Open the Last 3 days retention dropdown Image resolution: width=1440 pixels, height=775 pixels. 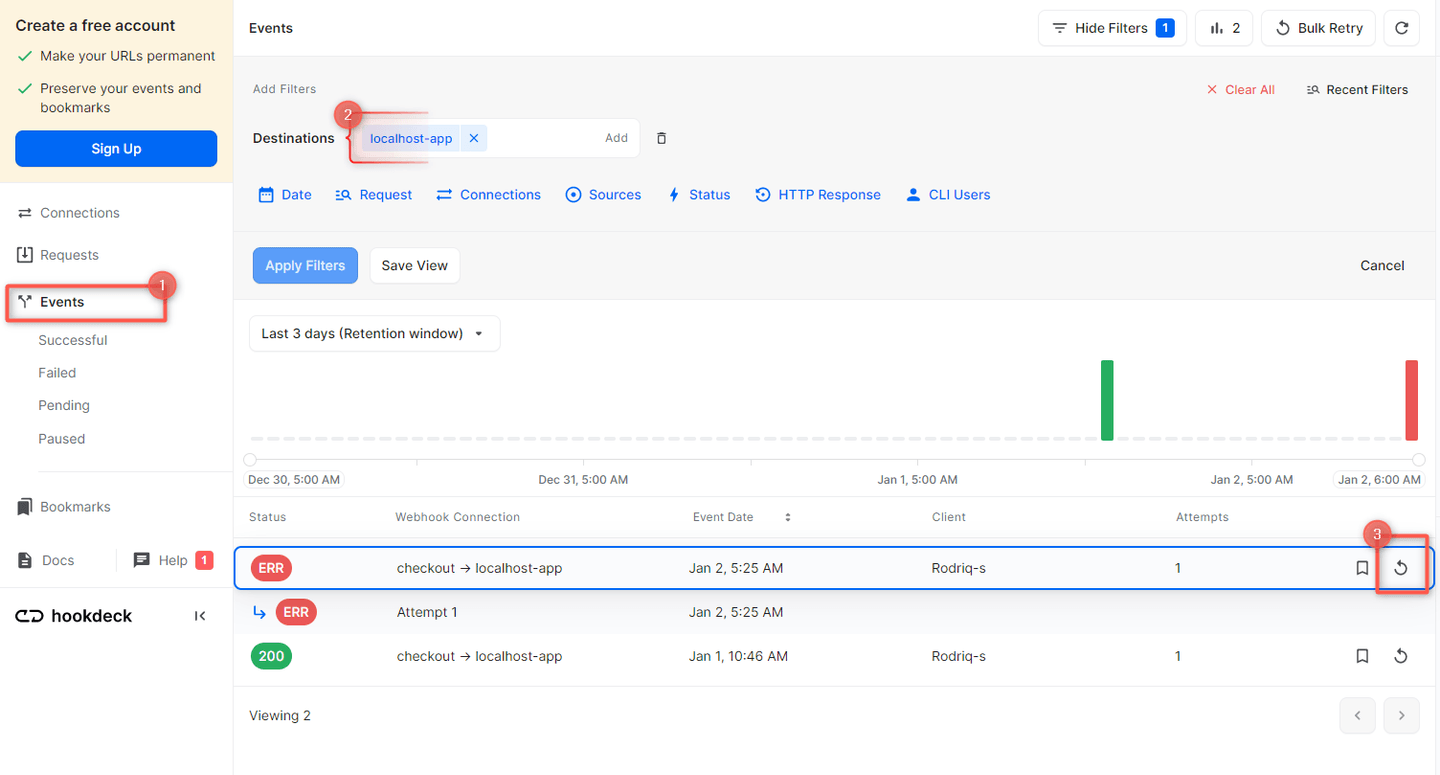(374, 333)
